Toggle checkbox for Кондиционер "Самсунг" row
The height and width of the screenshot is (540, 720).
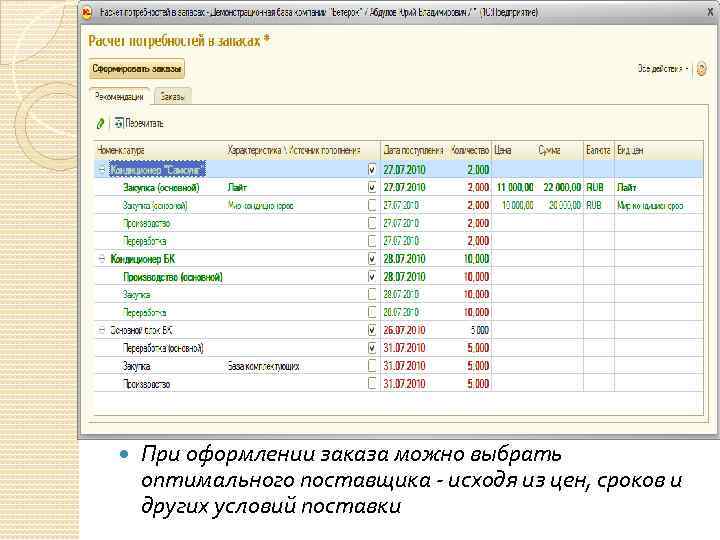[x=372, y=170]
